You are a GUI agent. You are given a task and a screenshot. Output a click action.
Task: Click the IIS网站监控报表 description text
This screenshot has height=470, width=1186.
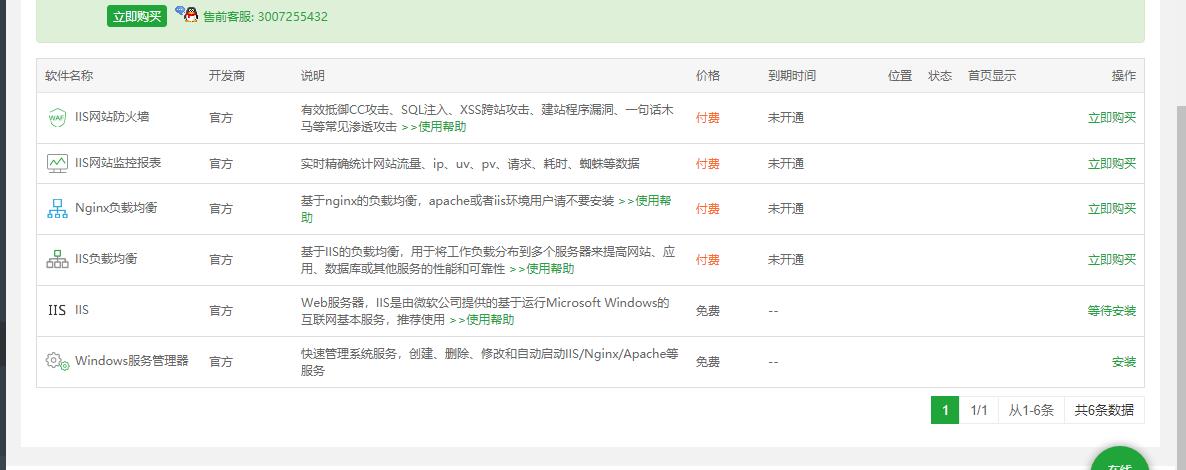pyautogui.click(x=470, y=163)
